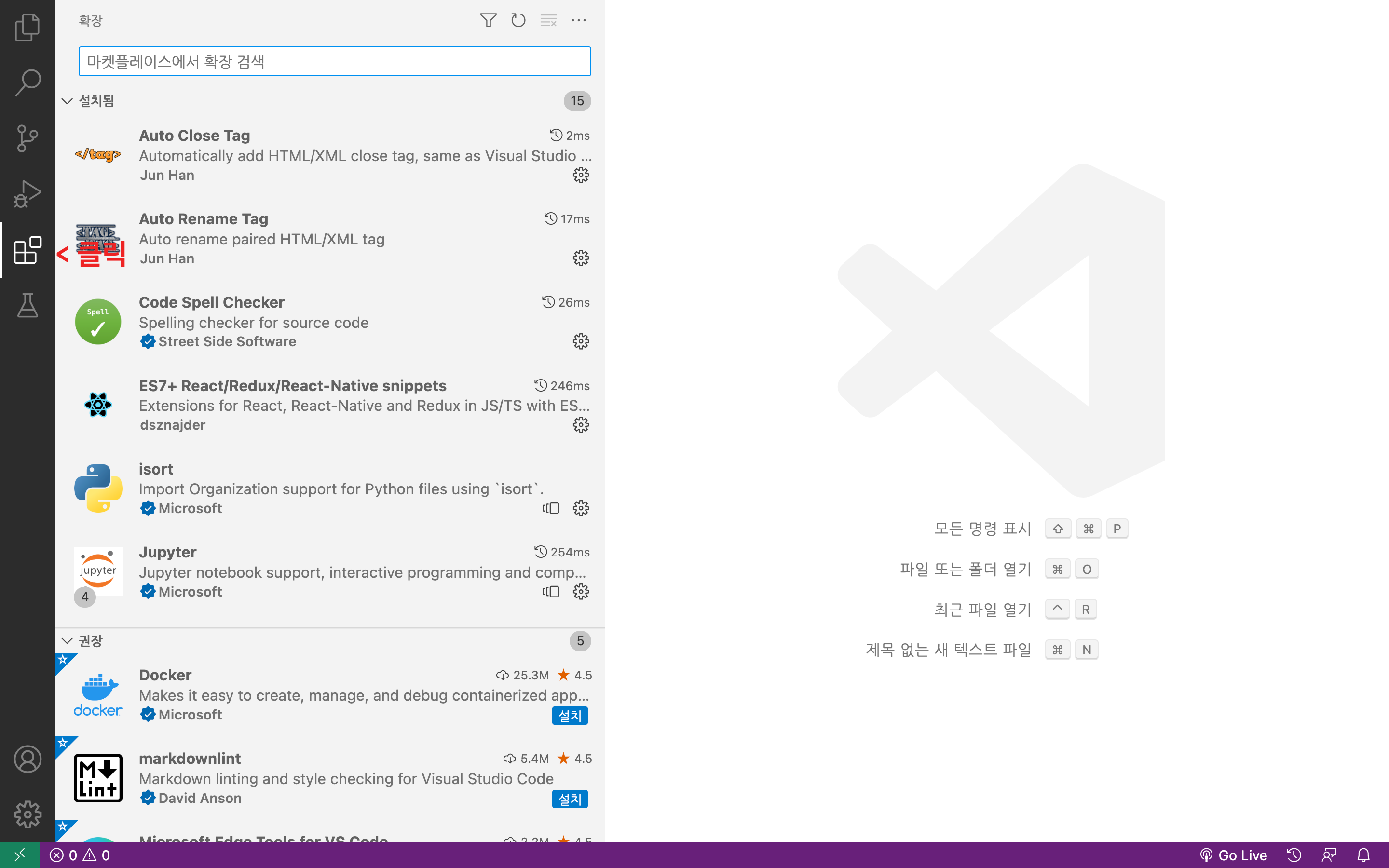Open manage gear for Code Spell Checker

tap(581, 341)
